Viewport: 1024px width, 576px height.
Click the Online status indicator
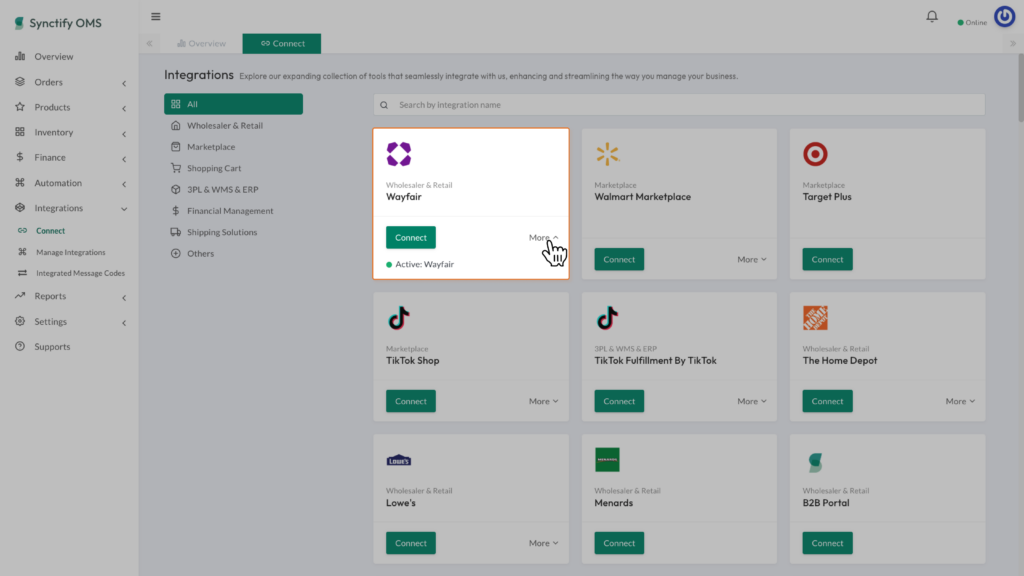click(972, 22)
